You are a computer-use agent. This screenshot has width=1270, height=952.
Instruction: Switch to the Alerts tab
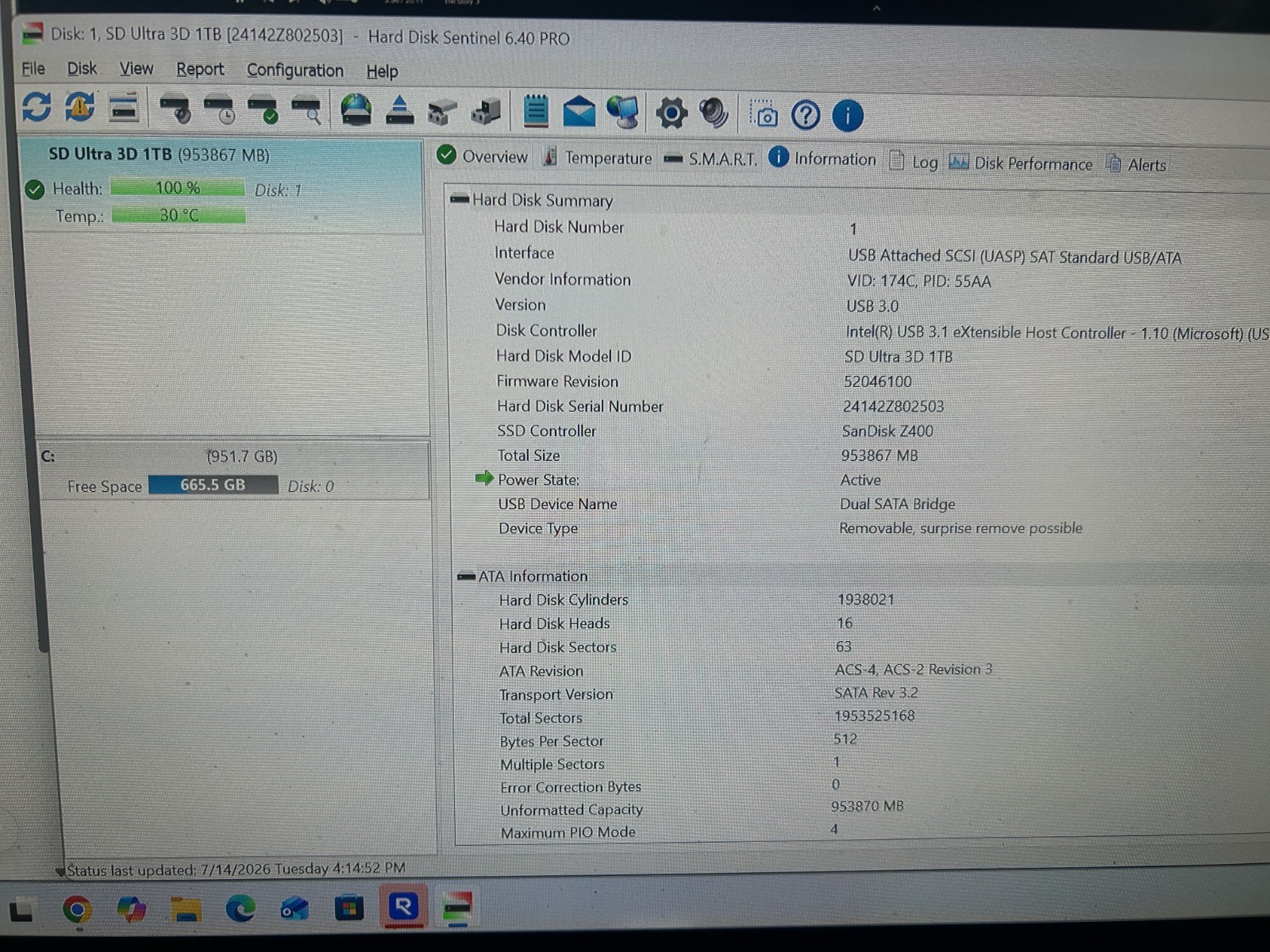click(x=1136, y=164)
